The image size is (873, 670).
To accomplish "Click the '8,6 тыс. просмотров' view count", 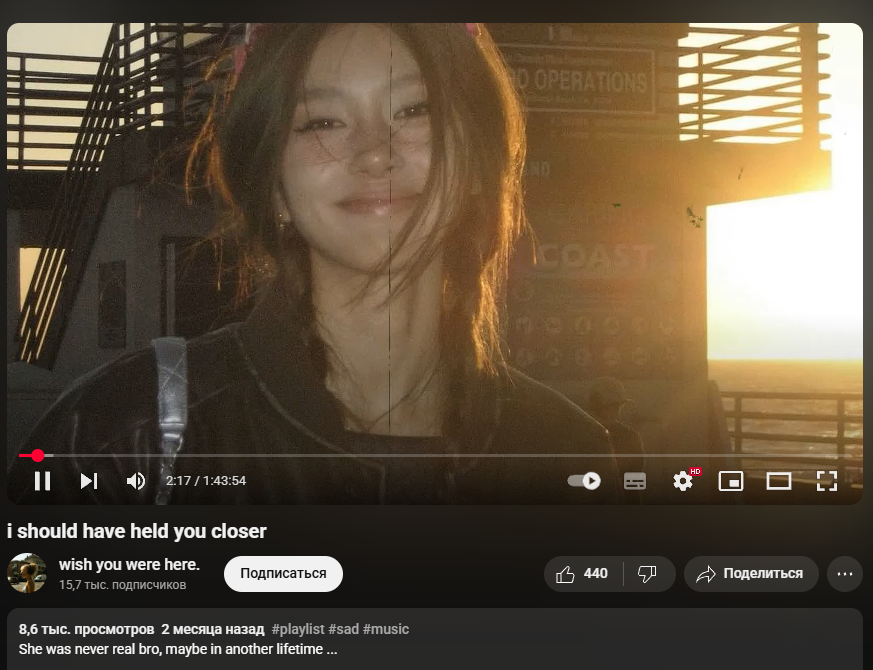I will (86, 629).
